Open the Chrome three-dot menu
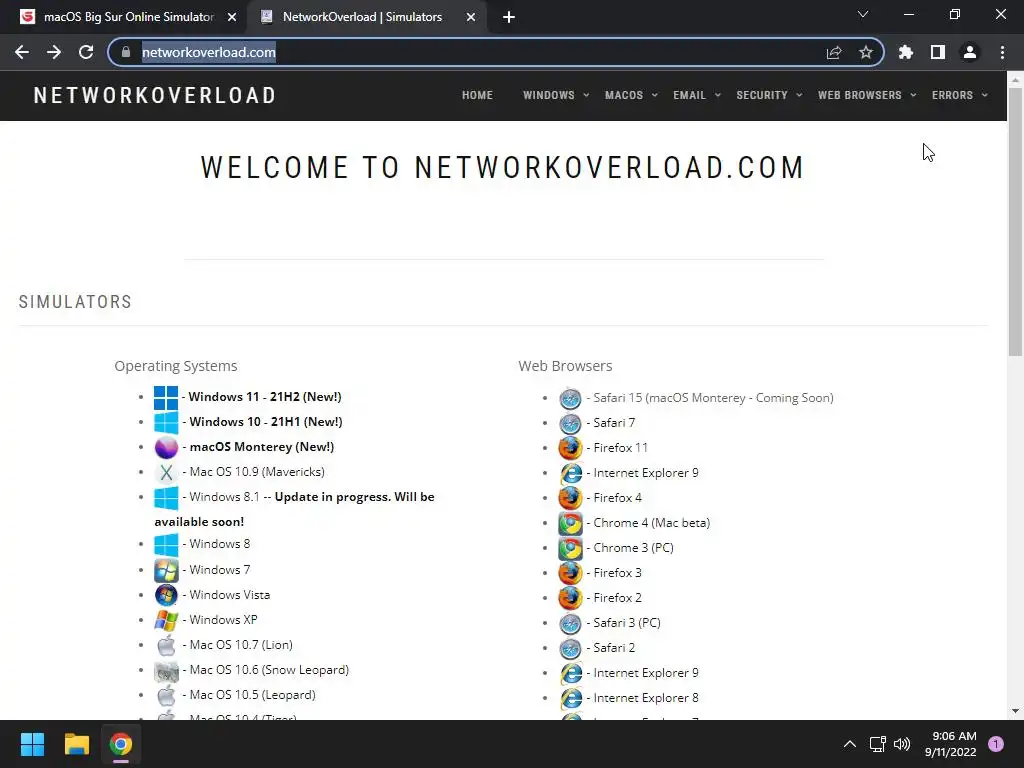 click(1002, 52)
